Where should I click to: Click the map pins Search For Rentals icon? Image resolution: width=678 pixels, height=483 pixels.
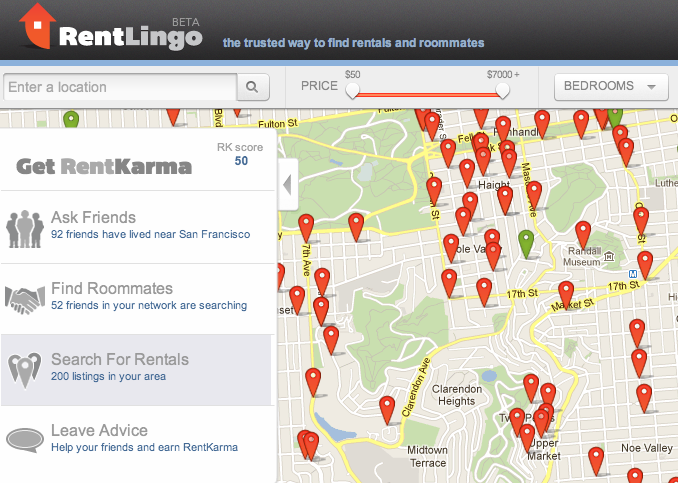point(25,370)
